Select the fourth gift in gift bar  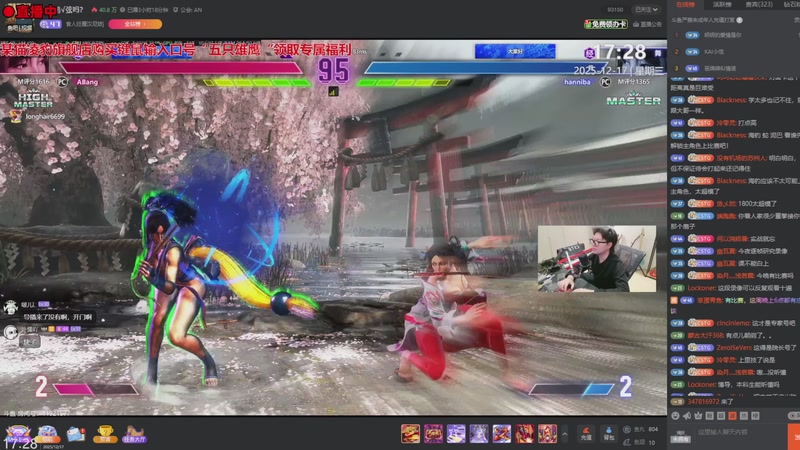click(479, 433)
